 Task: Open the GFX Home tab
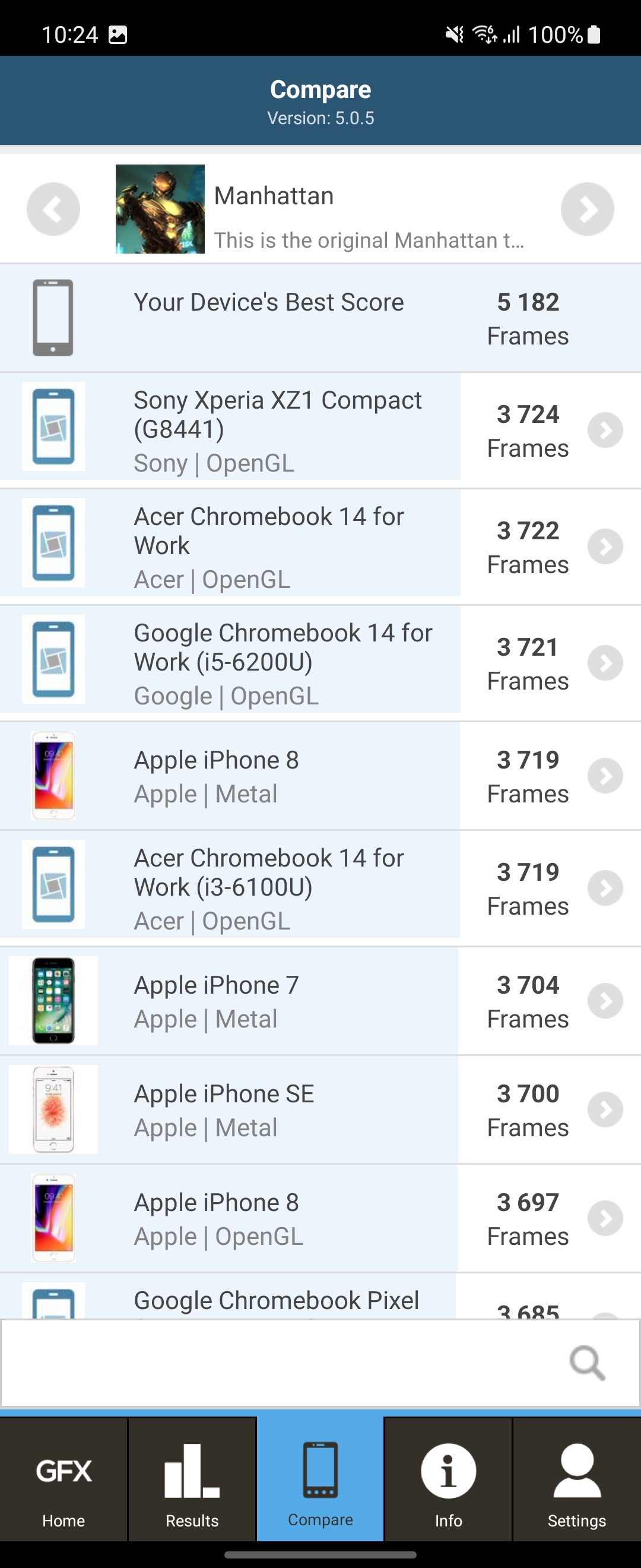pyautogui.click(x=64, y=1486)
